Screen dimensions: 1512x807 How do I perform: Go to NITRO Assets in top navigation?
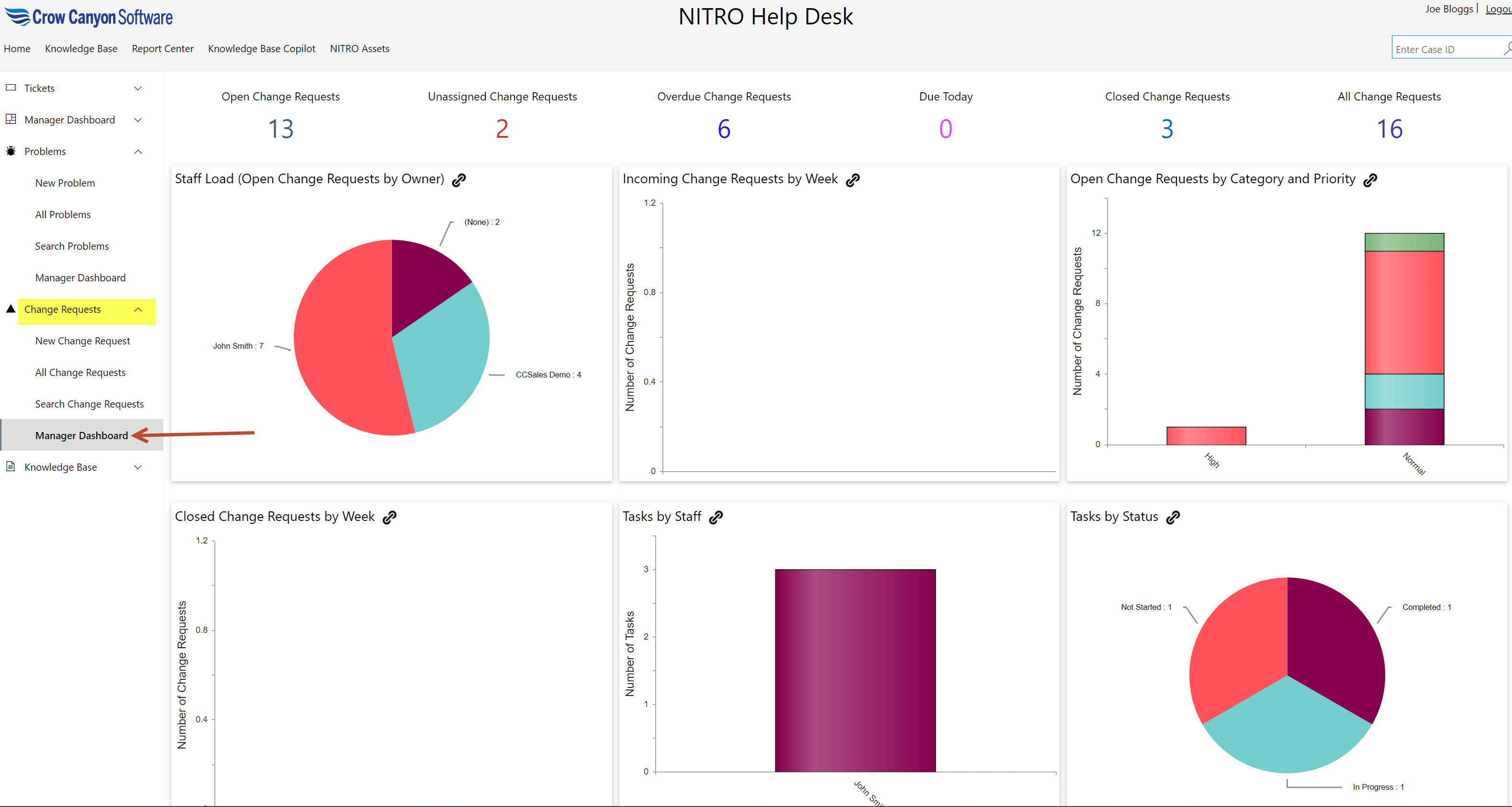point(359,49)
